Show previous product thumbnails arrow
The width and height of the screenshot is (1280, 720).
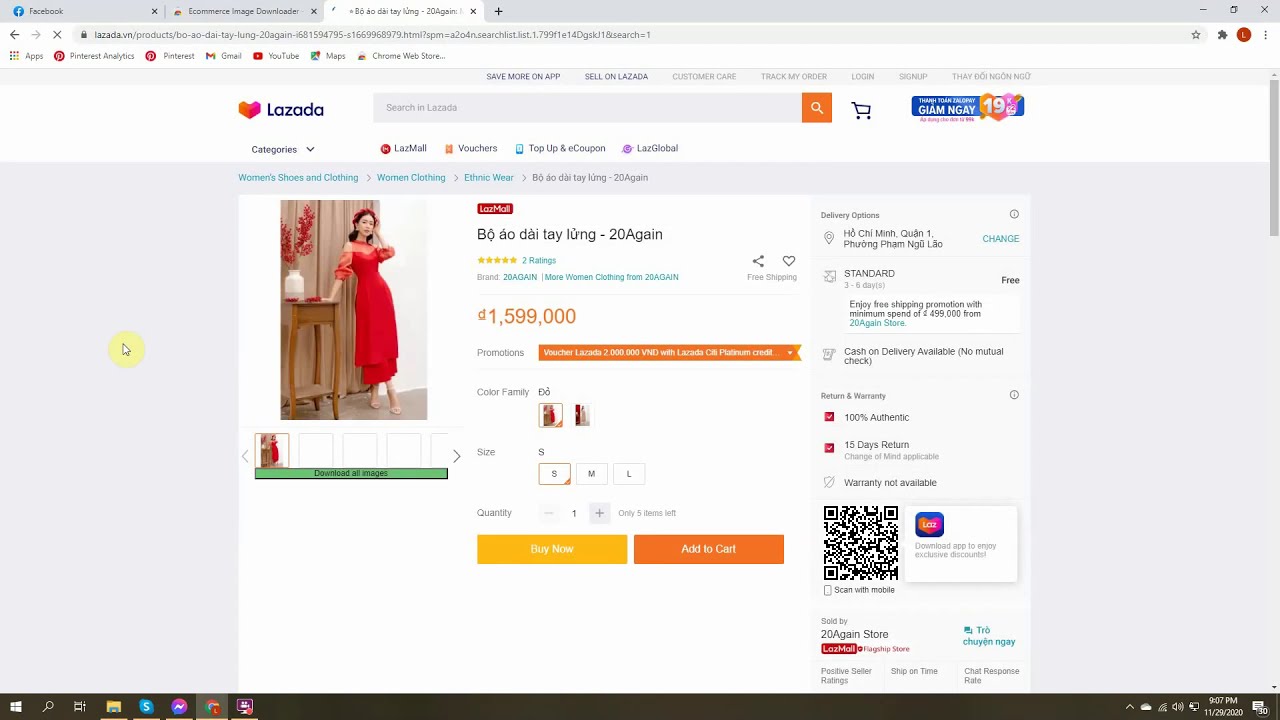point(245,456)
